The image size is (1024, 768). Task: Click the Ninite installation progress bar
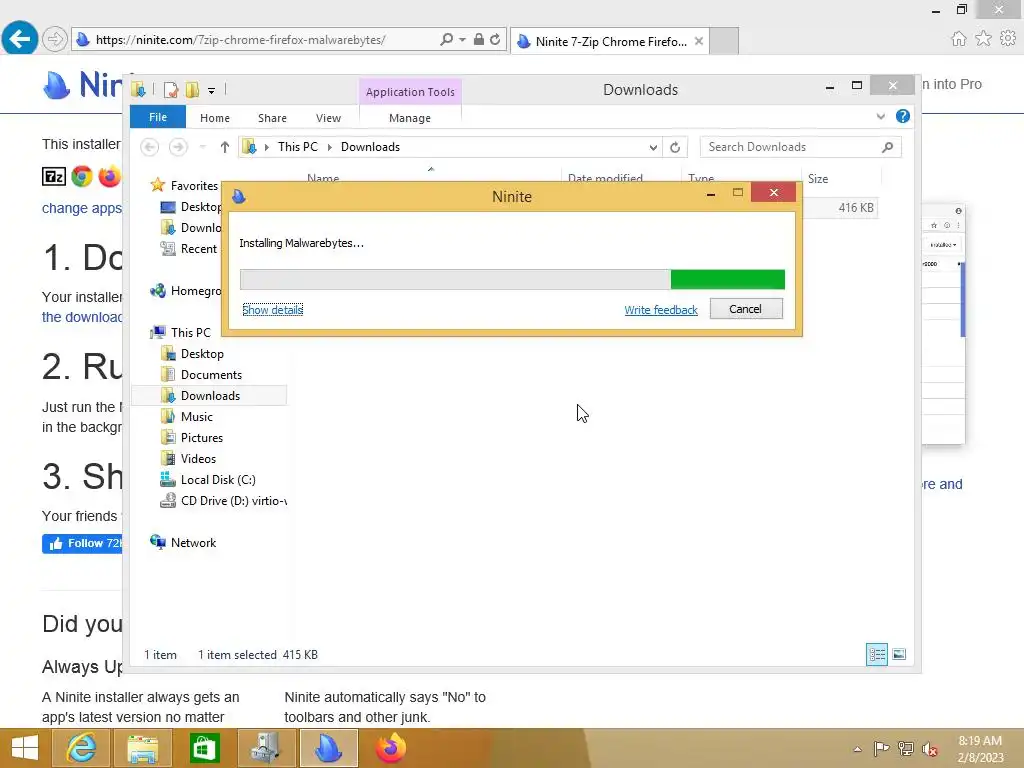[x=512, y=279]
